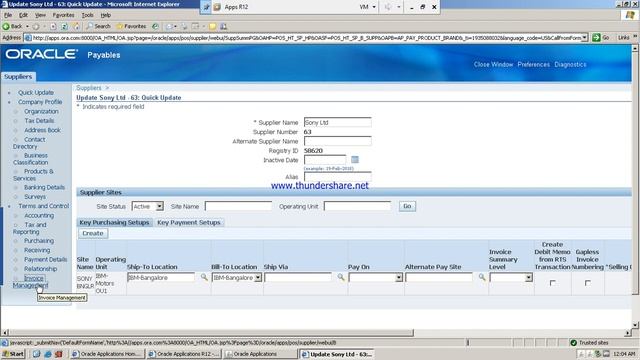Click the red quick launch icon
This screenshot has width=640, height=360.
[x=58, y=354]
